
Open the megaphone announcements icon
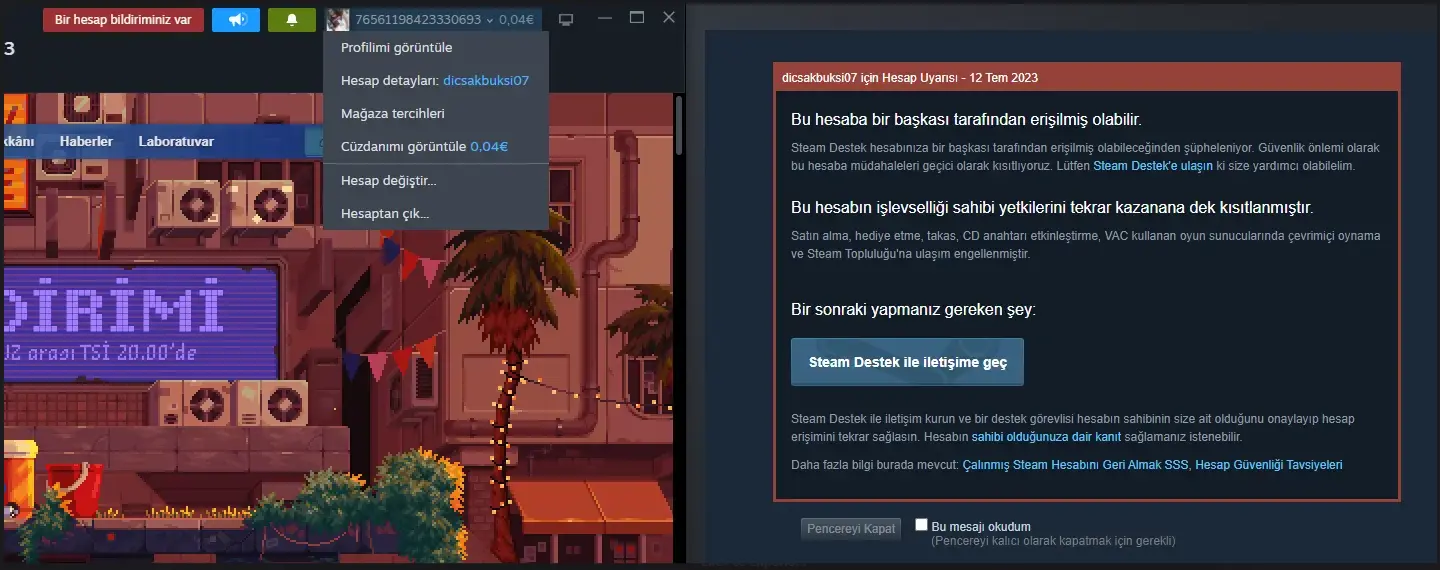click(236, 20)
